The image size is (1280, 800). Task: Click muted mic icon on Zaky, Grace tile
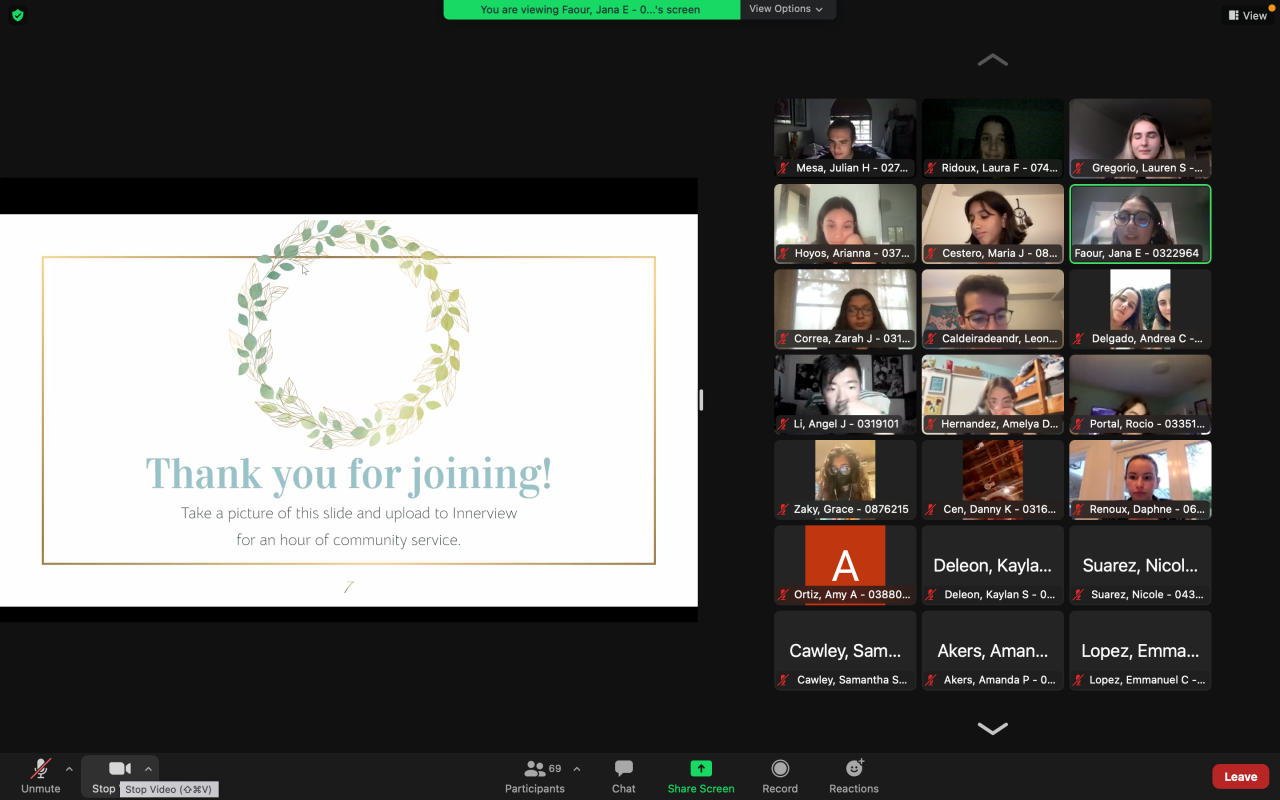click(x=784, y=510)
